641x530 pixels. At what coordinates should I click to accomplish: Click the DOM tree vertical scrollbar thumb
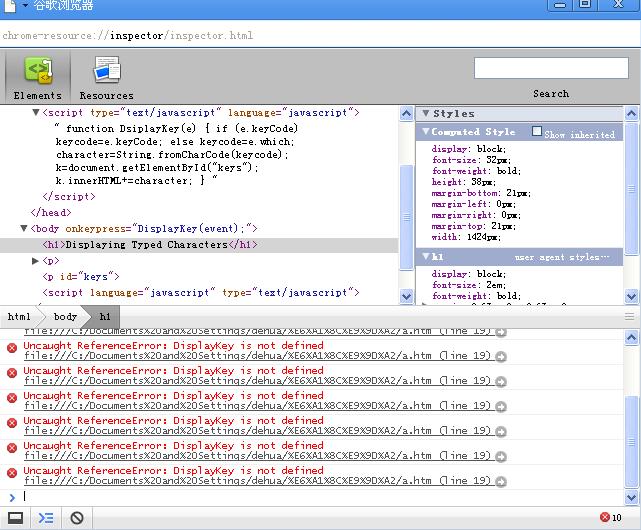click(x=406, y=217)
